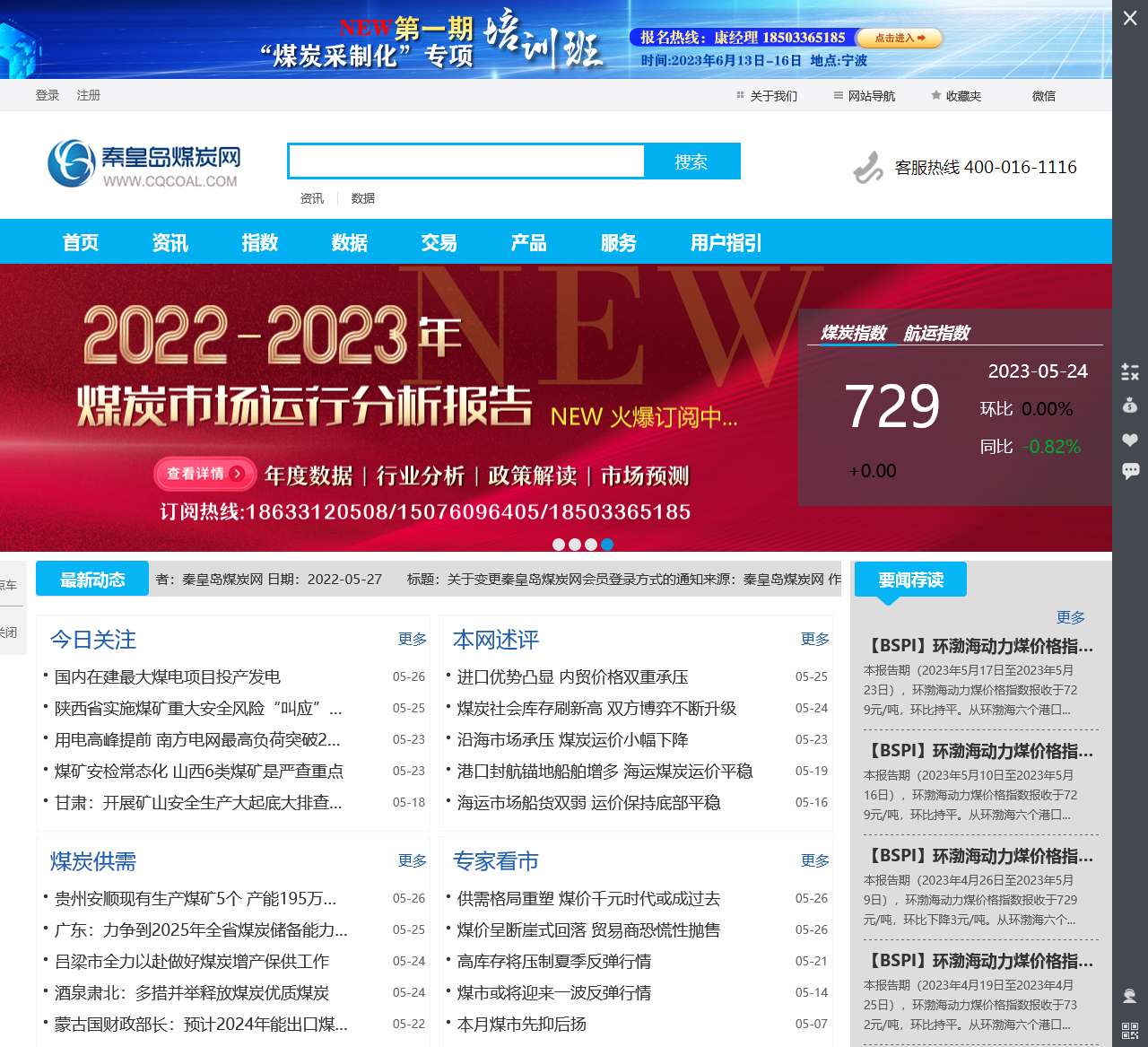1148x1047 pixels.
Task: Open 服务 in the main navigation bar
Action: 619,242
